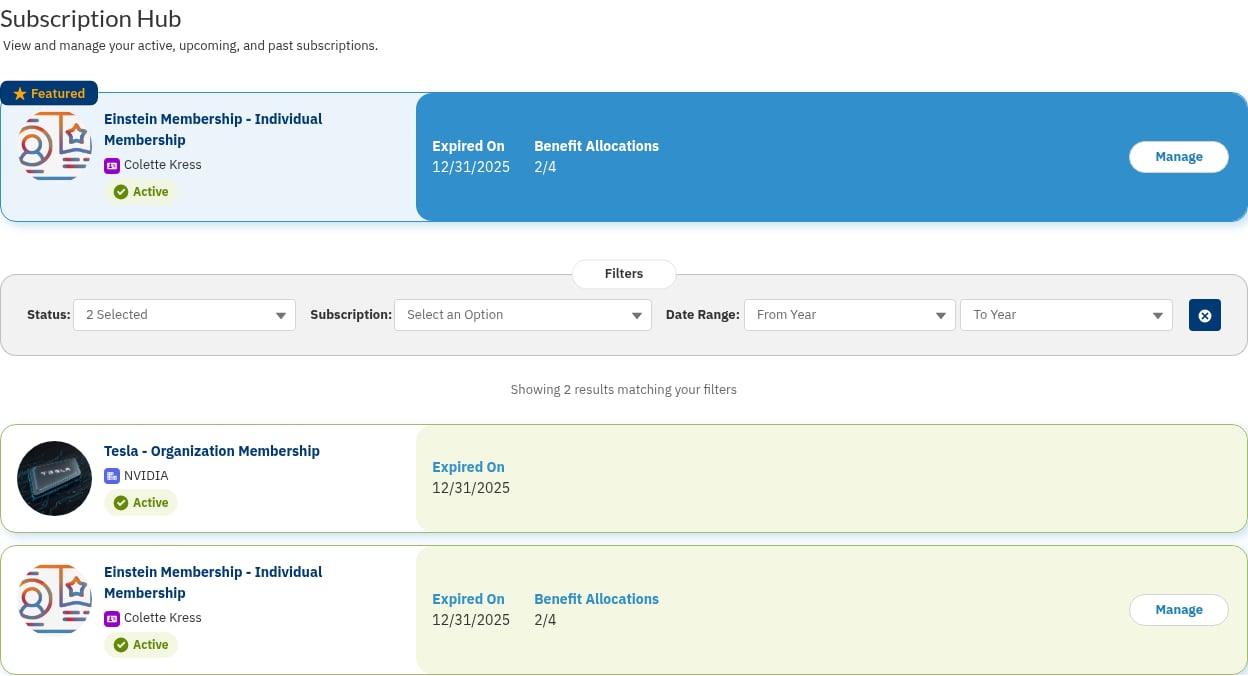The image size is (1248, 676).
Task: Click 'Showing 2 results matching your filters' text
Action: [x=623, y=390]
